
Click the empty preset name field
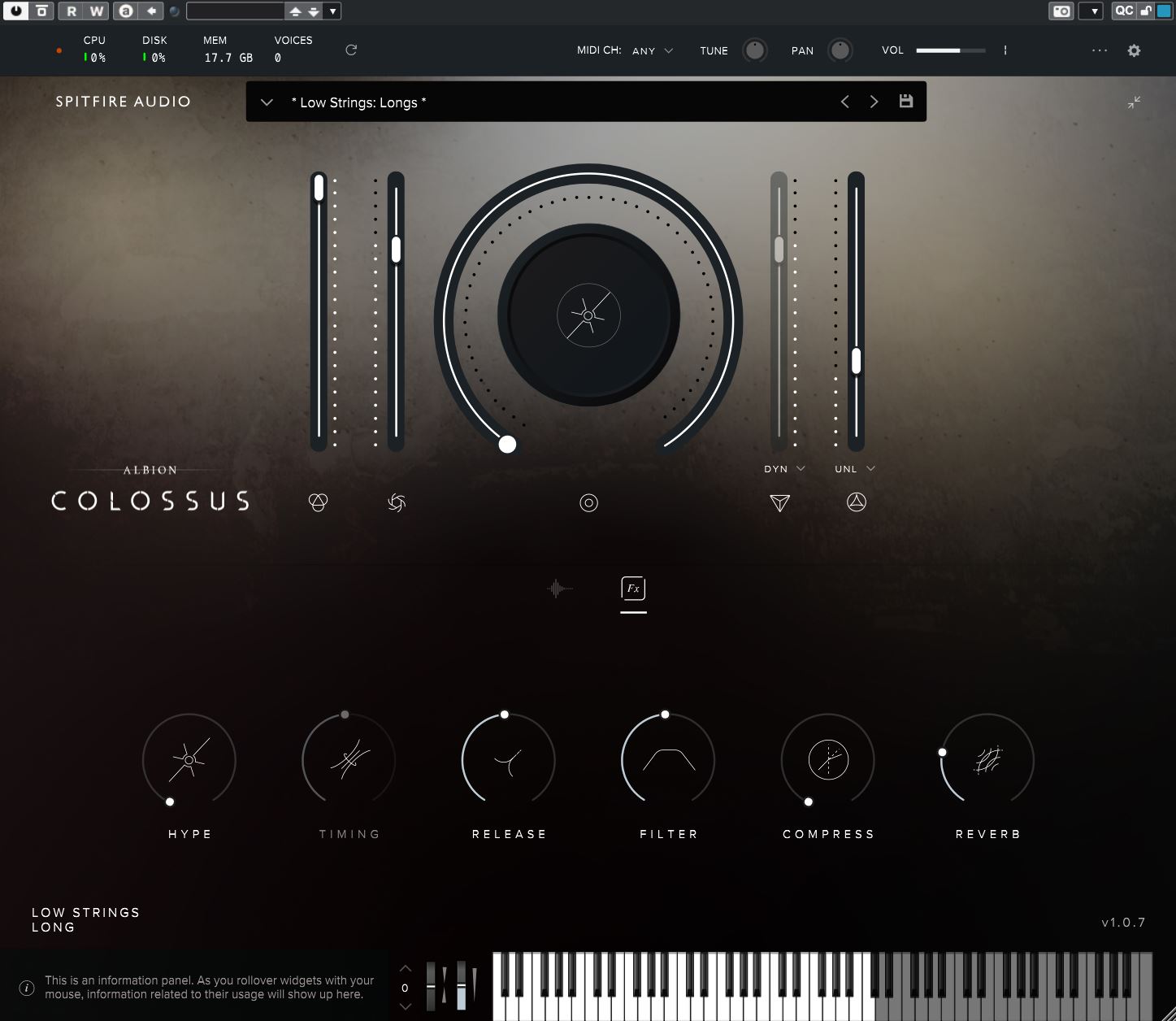[235, 11]
